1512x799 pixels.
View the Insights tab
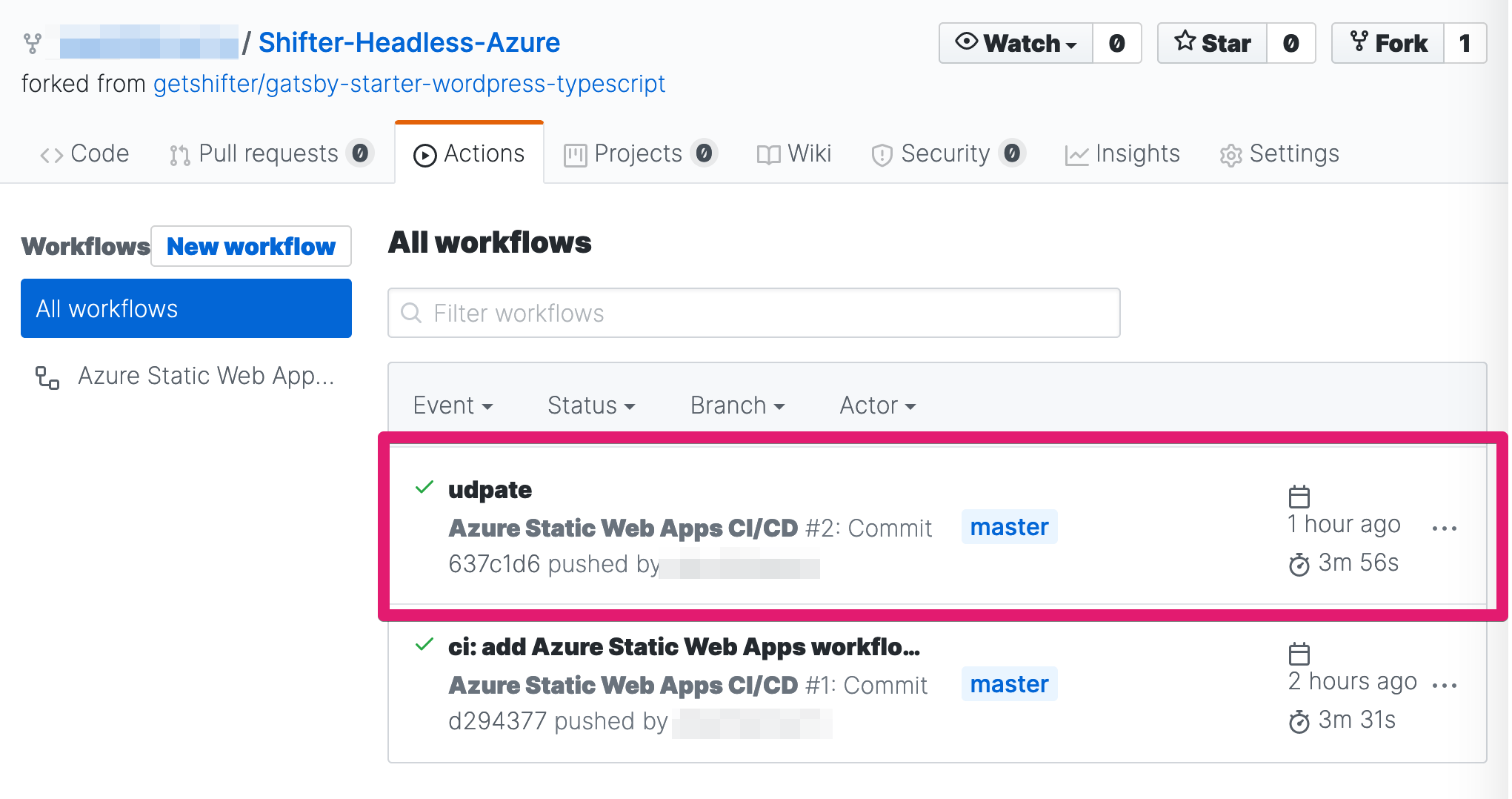point(1122,153)
